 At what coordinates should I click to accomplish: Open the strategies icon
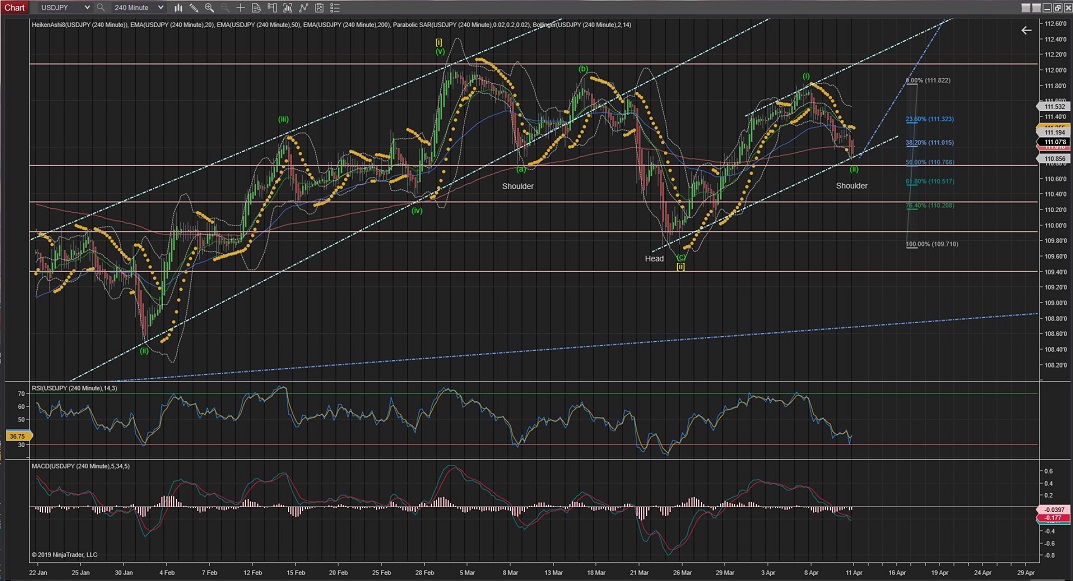click(319, 7)
